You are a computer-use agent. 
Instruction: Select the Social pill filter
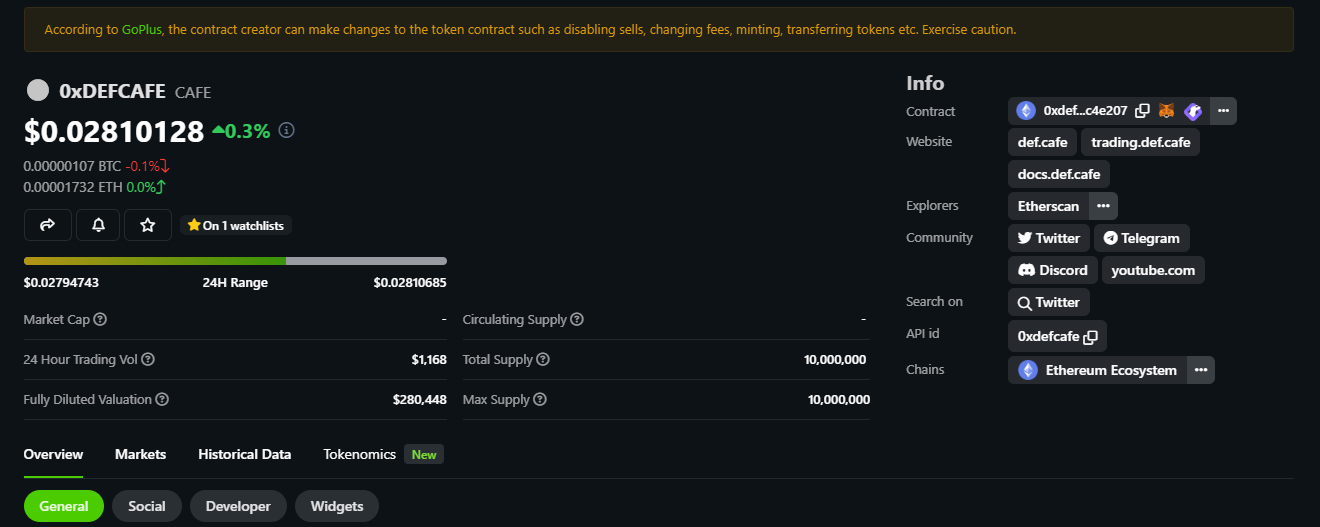147,506
